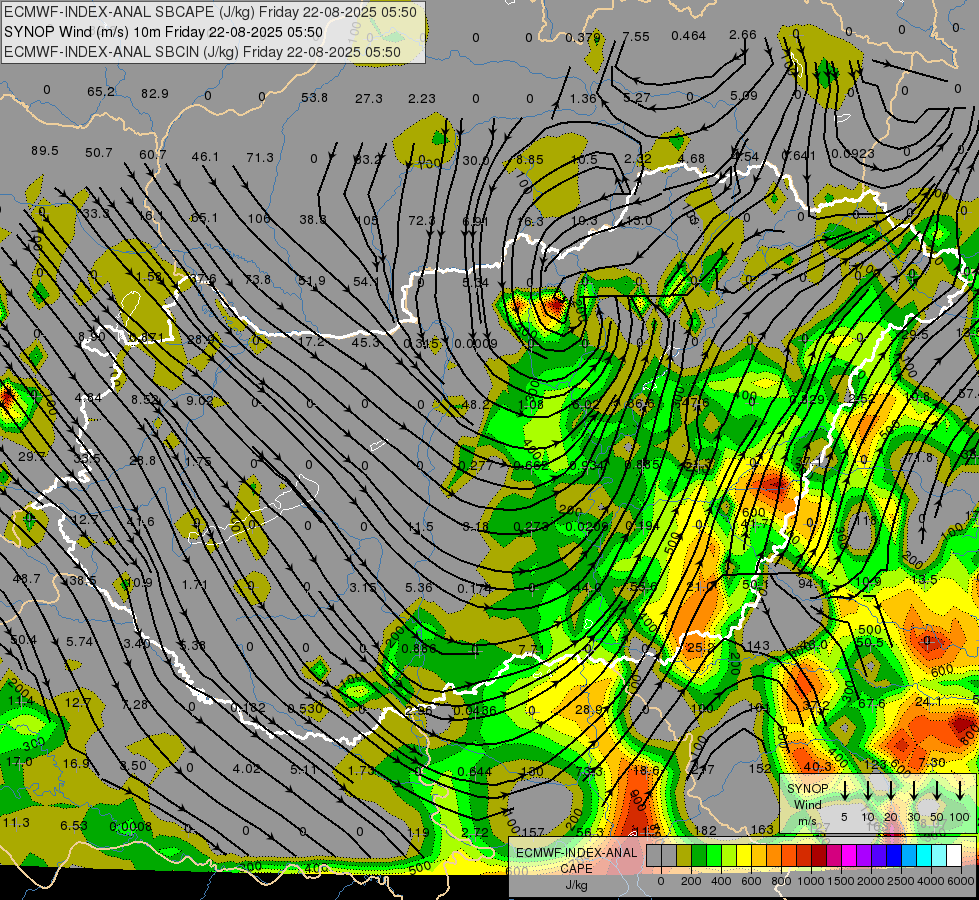Screen dimensions: 979x900
Task: Click the map value 46.1
Action: pyautogui.click(x=205, y=156)
